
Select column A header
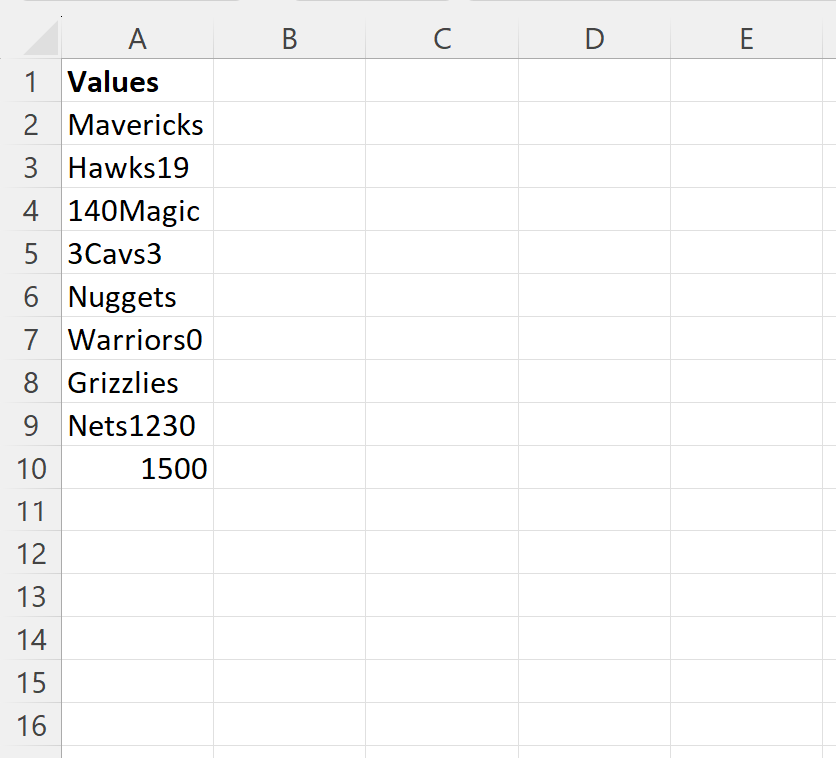pos(137,39)
